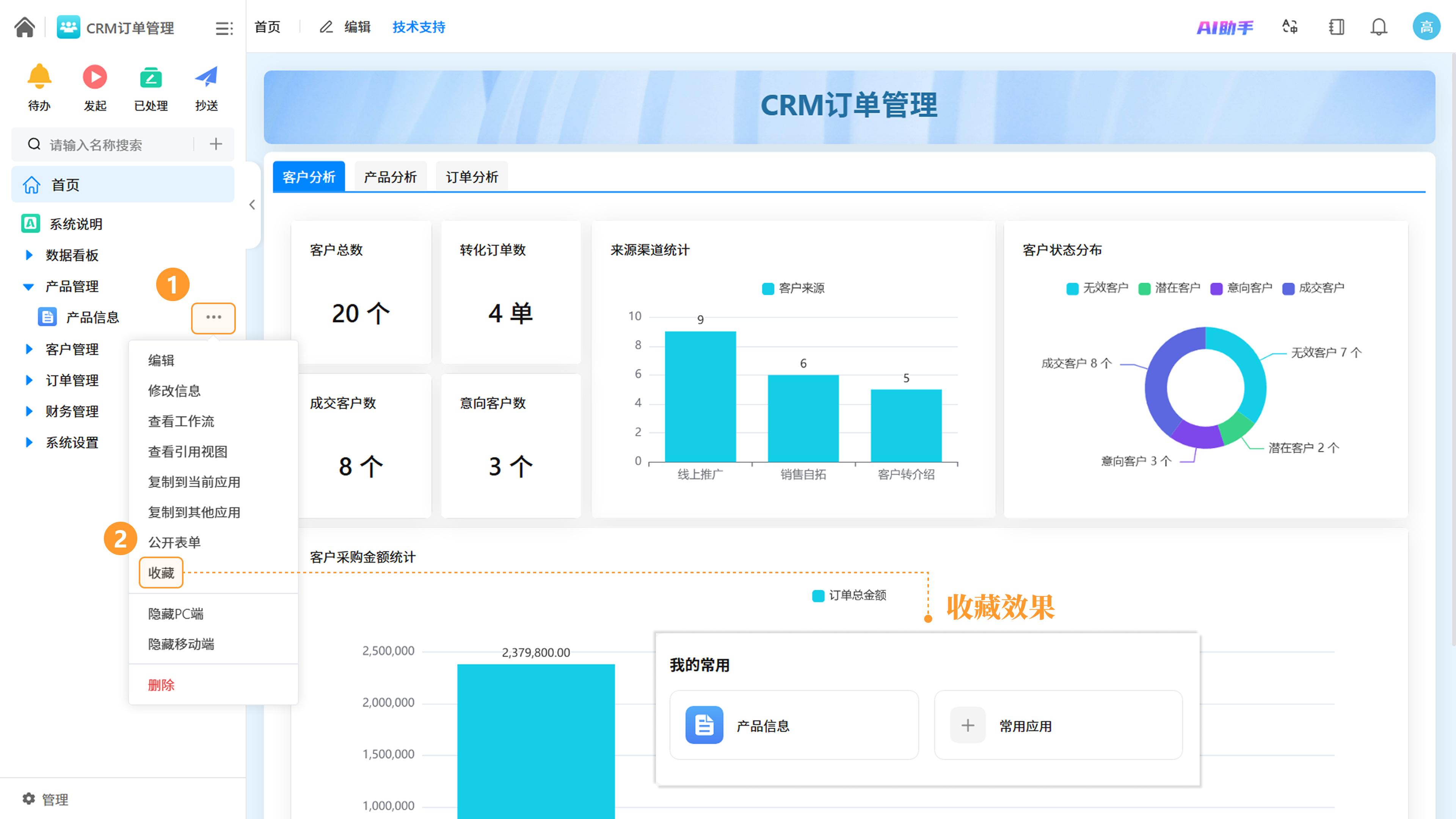1456x819 pixels.
Task: Open the 产品信息 more options button
Action: 213,318
